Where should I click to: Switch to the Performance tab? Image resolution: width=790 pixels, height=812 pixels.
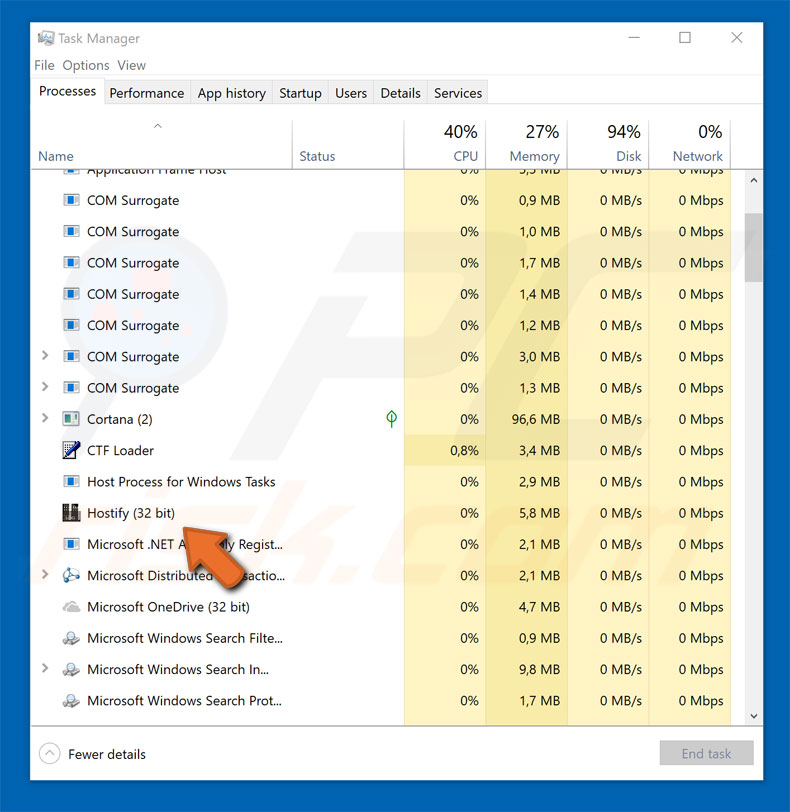pyautogui.click(x=147, y=93)
